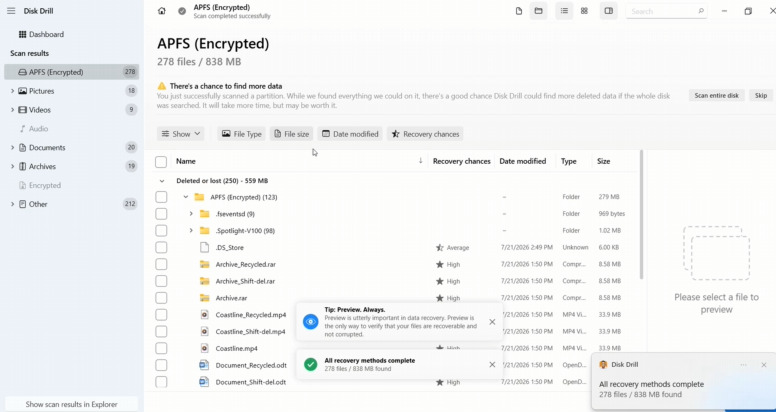Expand the Other chevron in sidebar
Screen dimensions: 776x412
tap(12, 204)
